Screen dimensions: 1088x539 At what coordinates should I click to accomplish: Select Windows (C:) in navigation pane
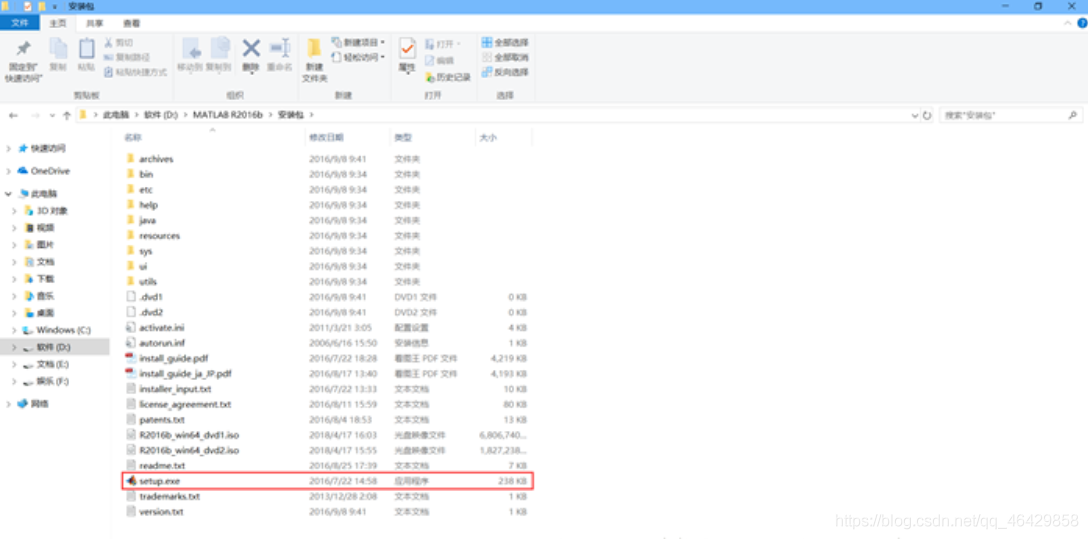(x=57, y=330)
